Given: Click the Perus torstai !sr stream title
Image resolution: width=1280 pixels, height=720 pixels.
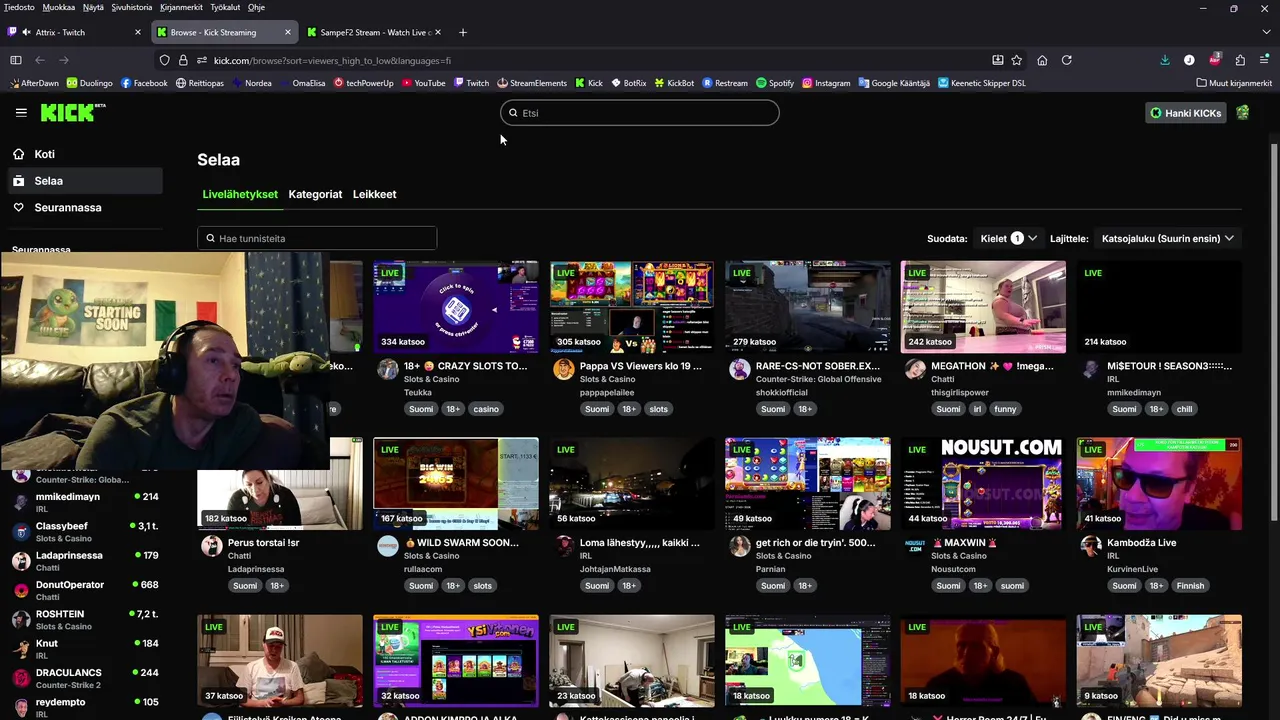Looking at the screenshot, I should [264, 543].
